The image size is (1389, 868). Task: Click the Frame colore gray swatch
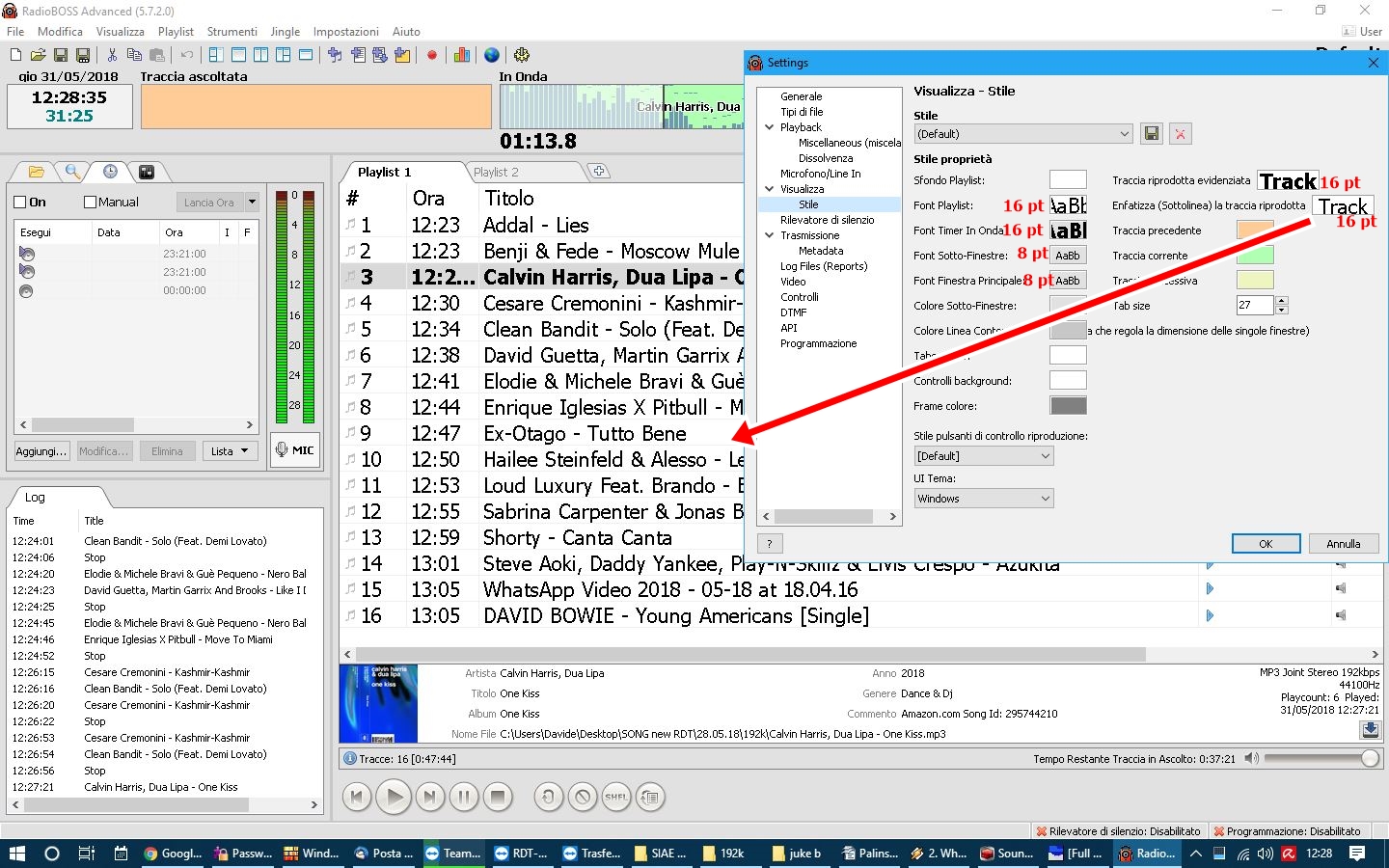tap(1068, 406)
